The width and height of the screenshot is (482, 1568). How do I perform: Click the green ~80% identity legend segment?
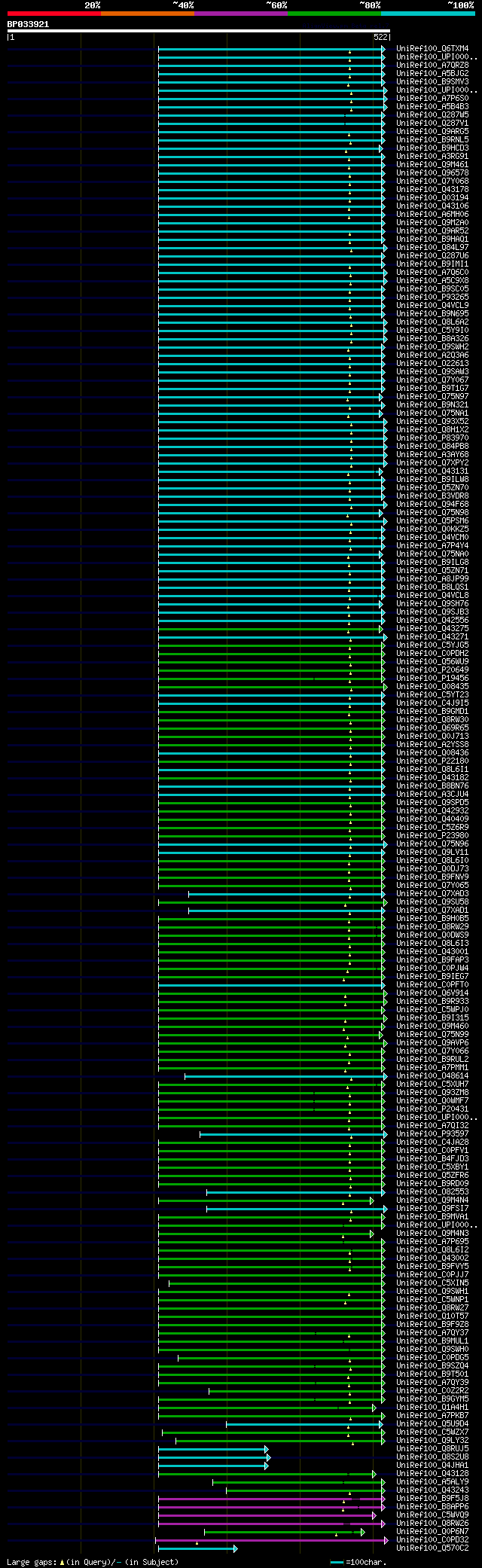pyautogui.click(x=334, y=14)
